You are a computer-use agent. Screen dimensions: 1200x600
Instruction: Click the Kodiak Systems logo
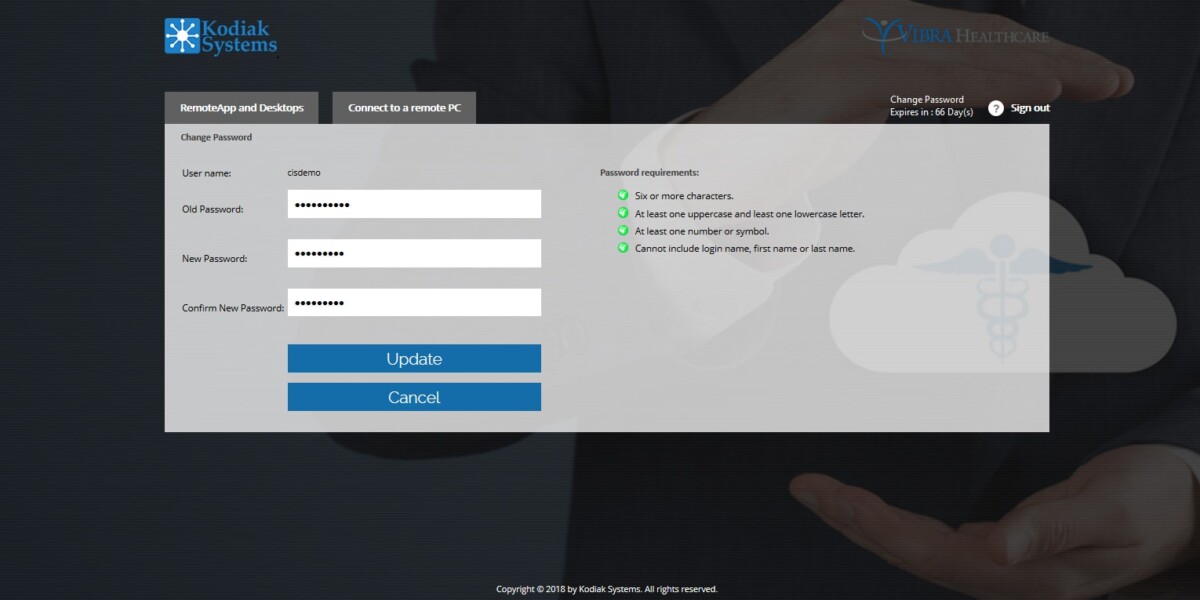pos(221,36)
